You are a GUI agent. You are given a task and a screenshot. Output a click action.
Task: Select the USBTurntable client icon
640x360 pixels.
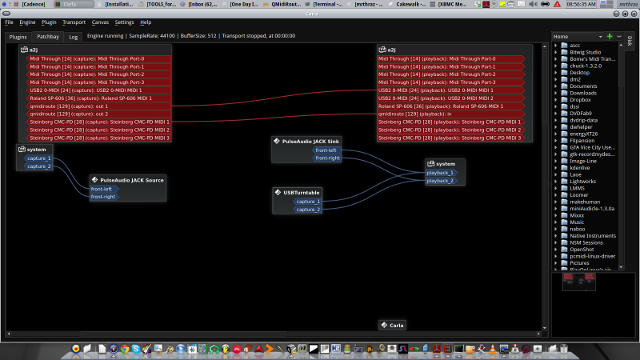click(x=278, y=192)
